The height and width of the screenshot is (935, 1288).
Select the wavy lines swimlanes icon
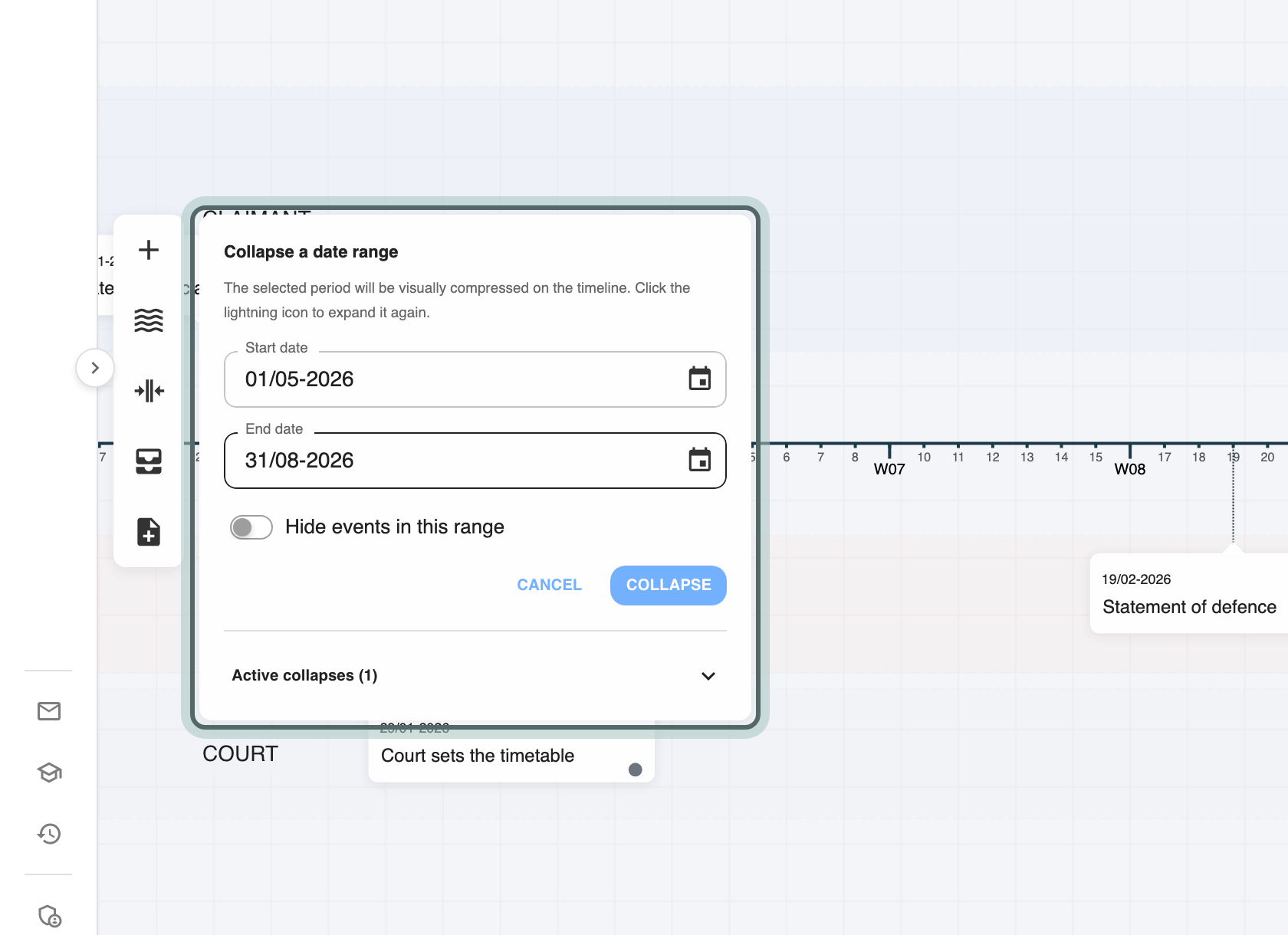tap(149, 320)
